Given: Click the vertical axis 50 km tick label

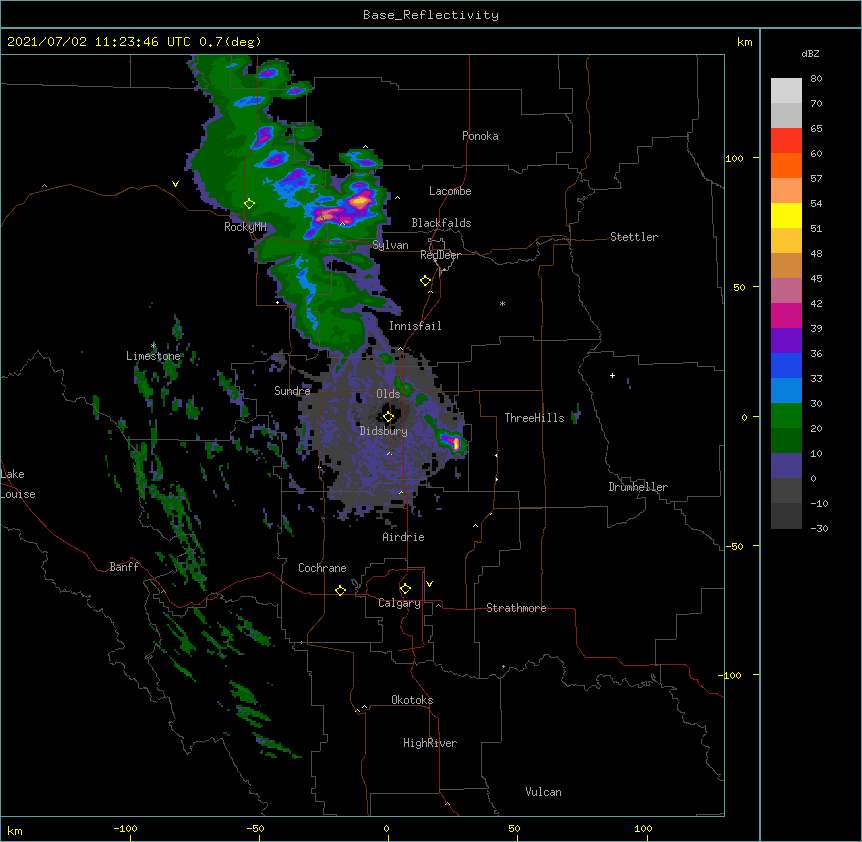Looking at the screenshot, I should point(739,287).
